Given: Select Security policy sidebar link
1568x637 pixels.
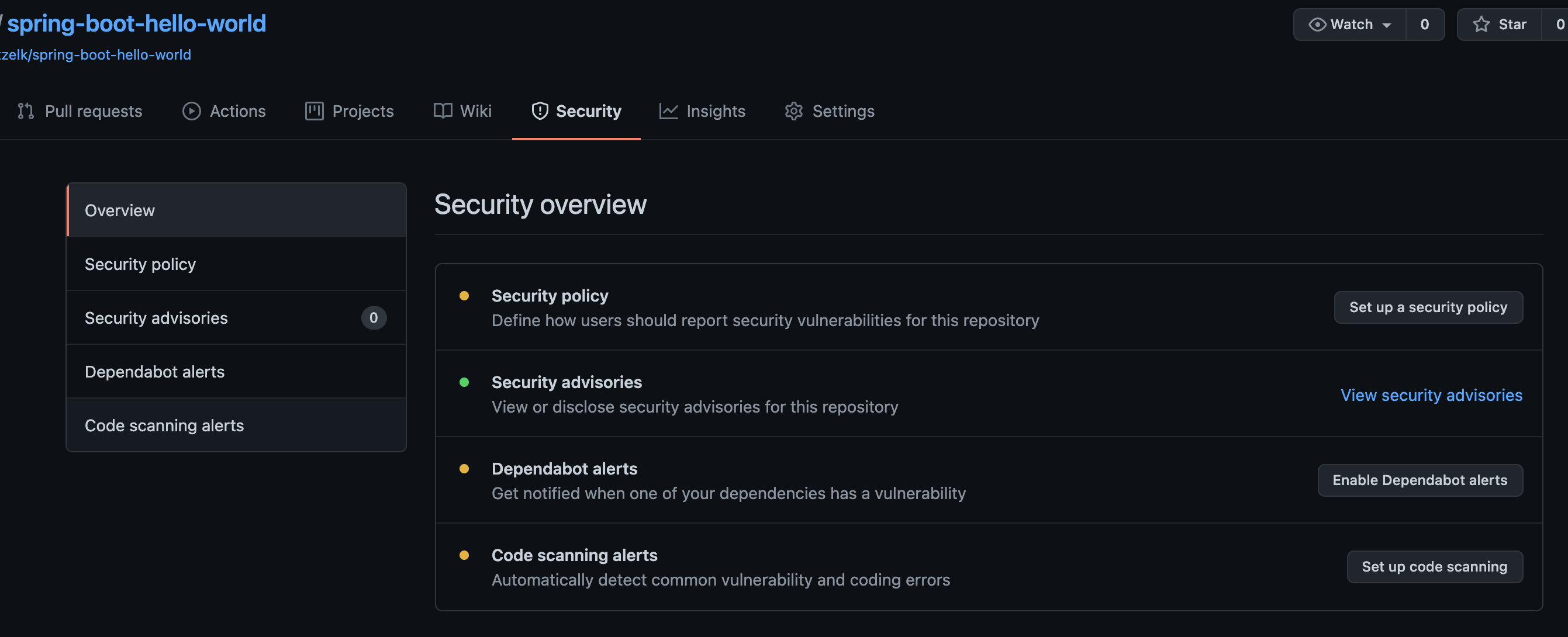Looking at the screenshot, I should 140,263.
